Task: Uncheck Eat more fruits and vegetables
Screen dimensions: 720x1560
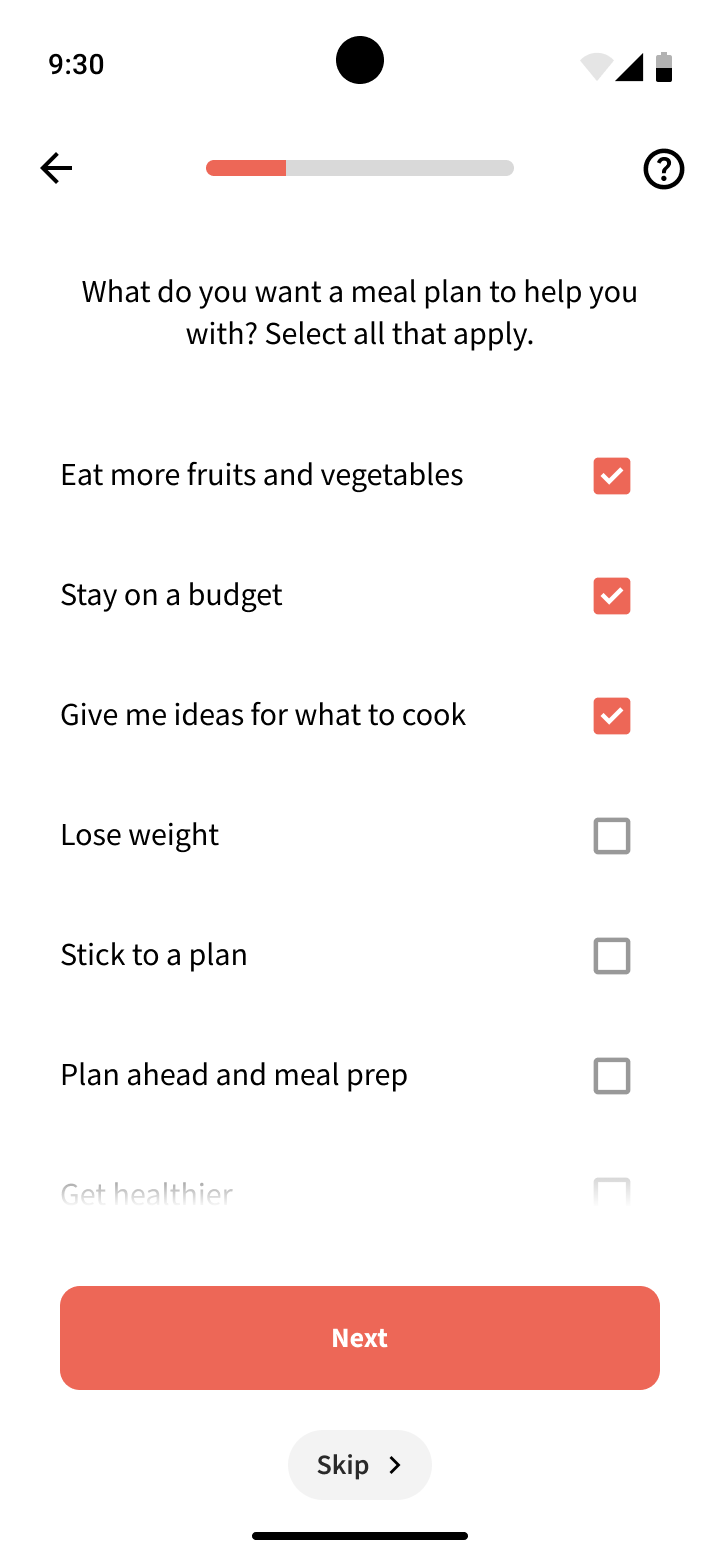Action: click(611, 476)
